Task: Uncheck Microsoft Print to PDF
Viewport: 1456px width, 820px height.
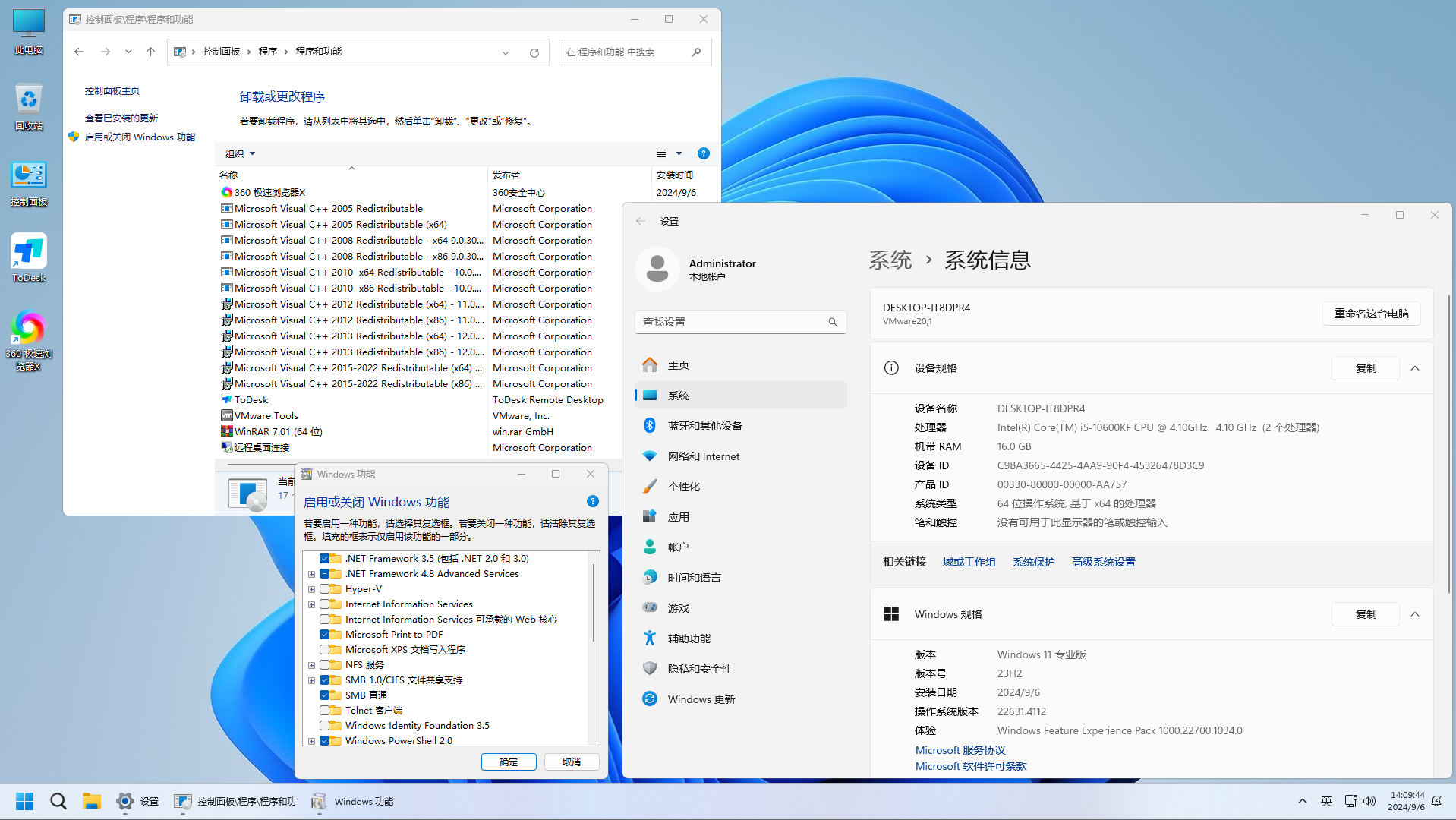Action: [x=325, y=635]
